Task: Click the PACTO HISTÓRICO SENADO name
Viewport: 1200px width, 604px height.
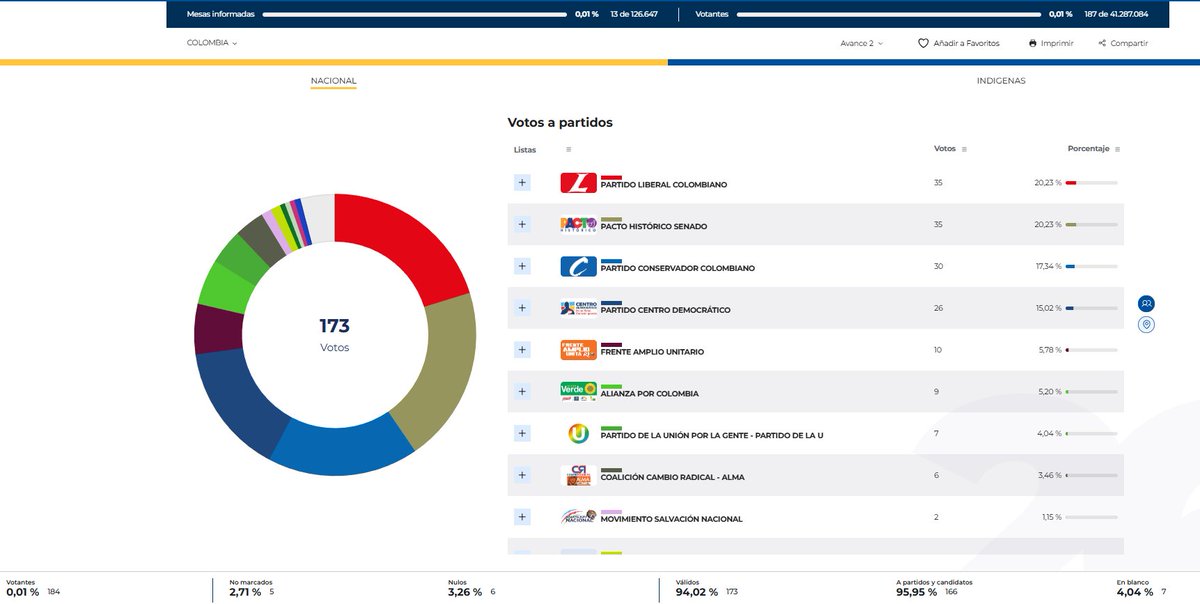Action: 654,227
